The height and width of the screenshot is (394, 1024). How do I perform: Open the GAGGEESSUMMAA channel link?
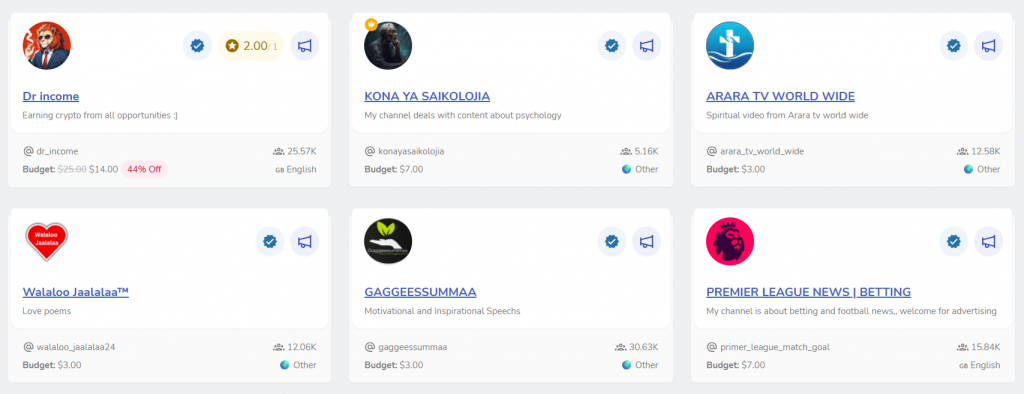pos(421,292)
